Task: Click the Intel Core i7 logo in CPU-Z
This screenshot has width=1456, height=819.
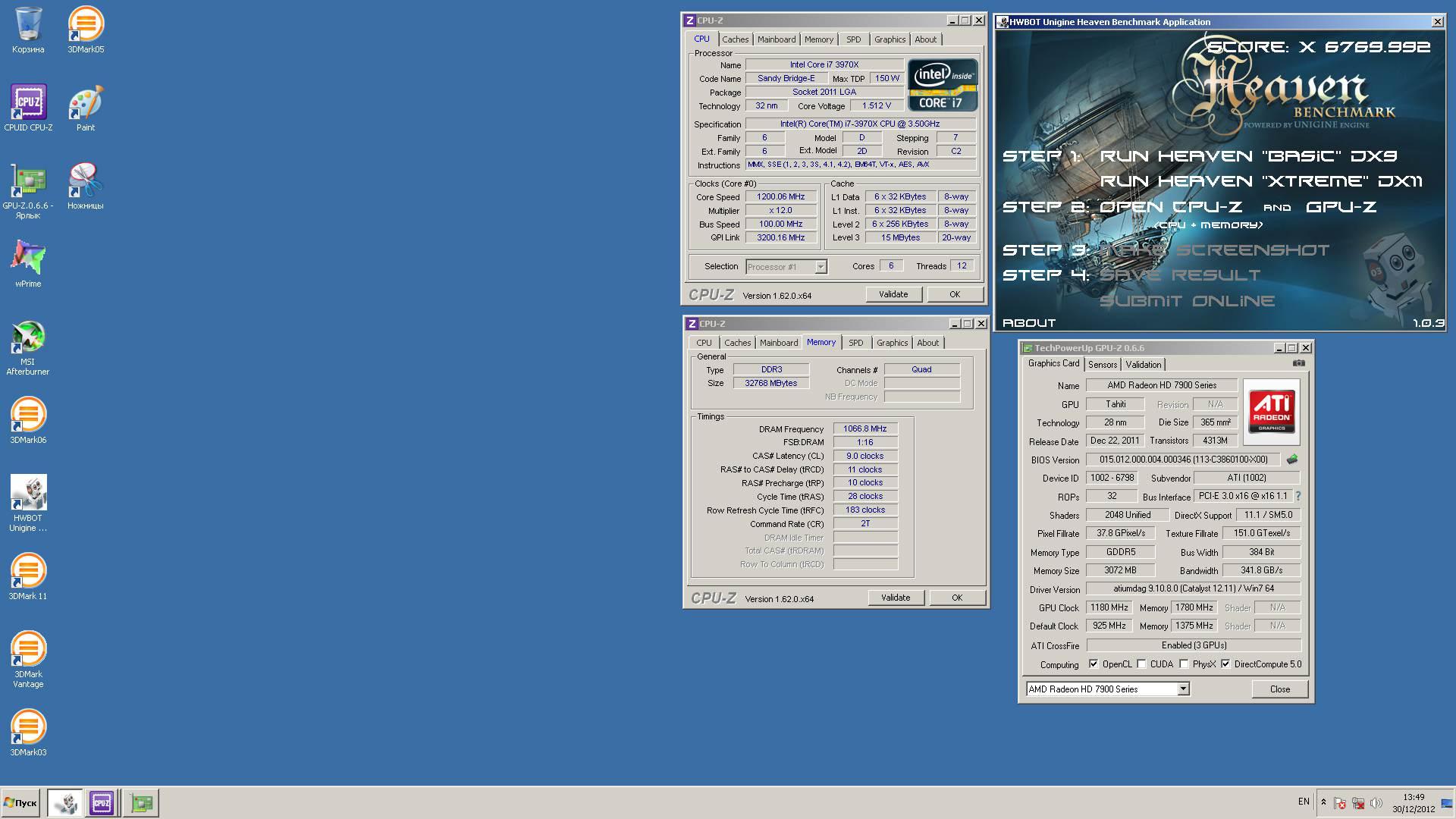Action: 943,85
